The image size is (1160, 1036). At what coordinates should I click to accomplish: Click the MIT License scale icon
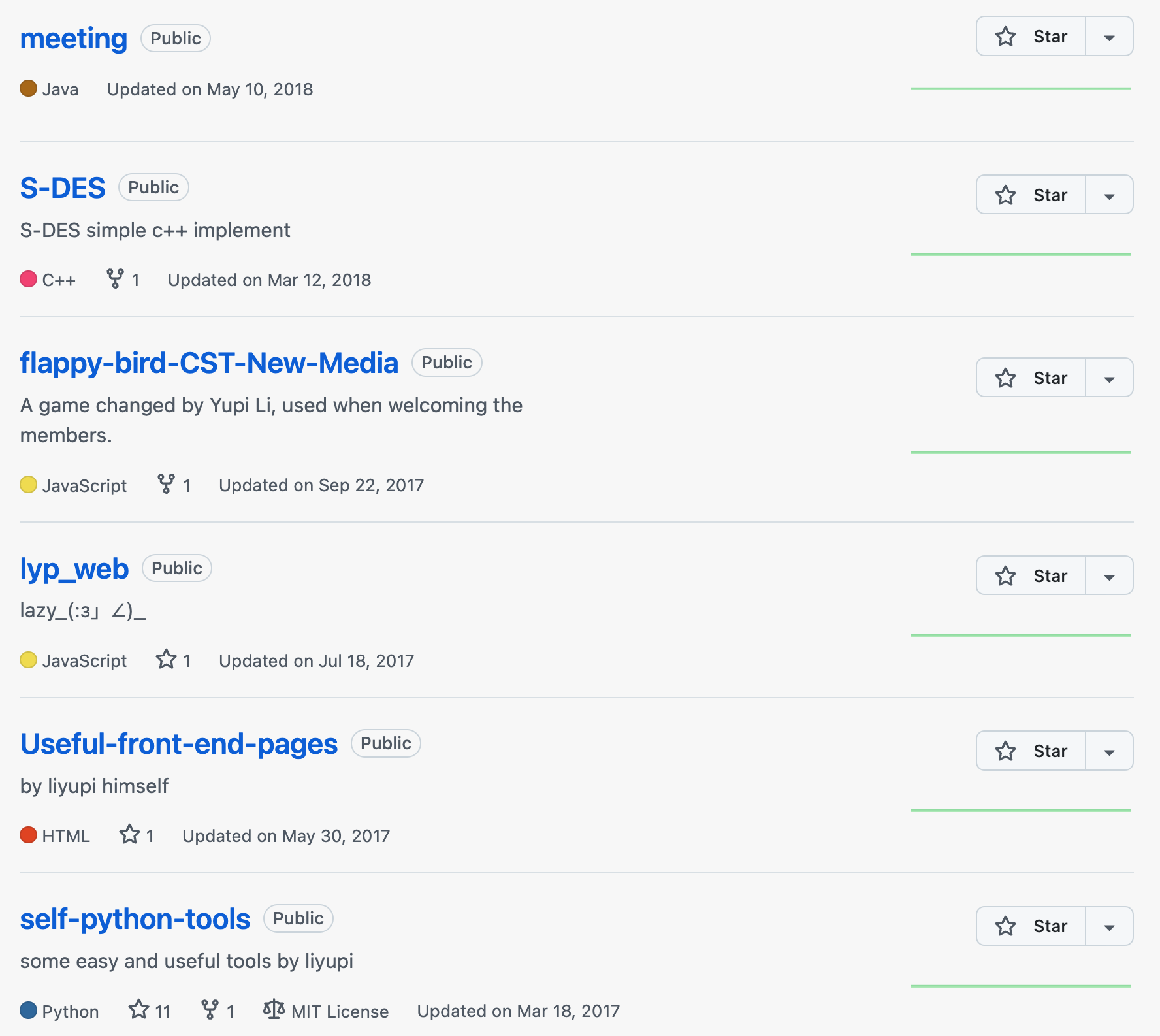tap(274, 1010)
